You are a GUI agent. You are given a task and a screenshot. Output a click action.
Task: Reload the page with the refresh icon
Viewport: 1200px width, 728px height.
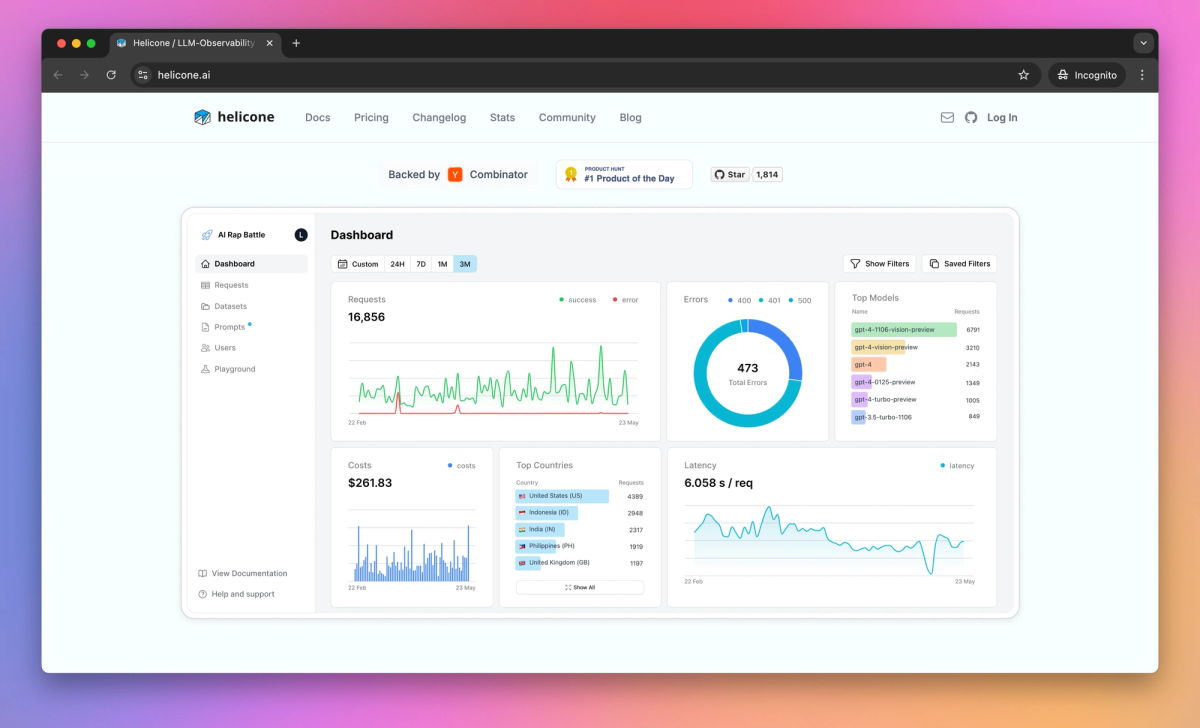(x=111, y=75)
